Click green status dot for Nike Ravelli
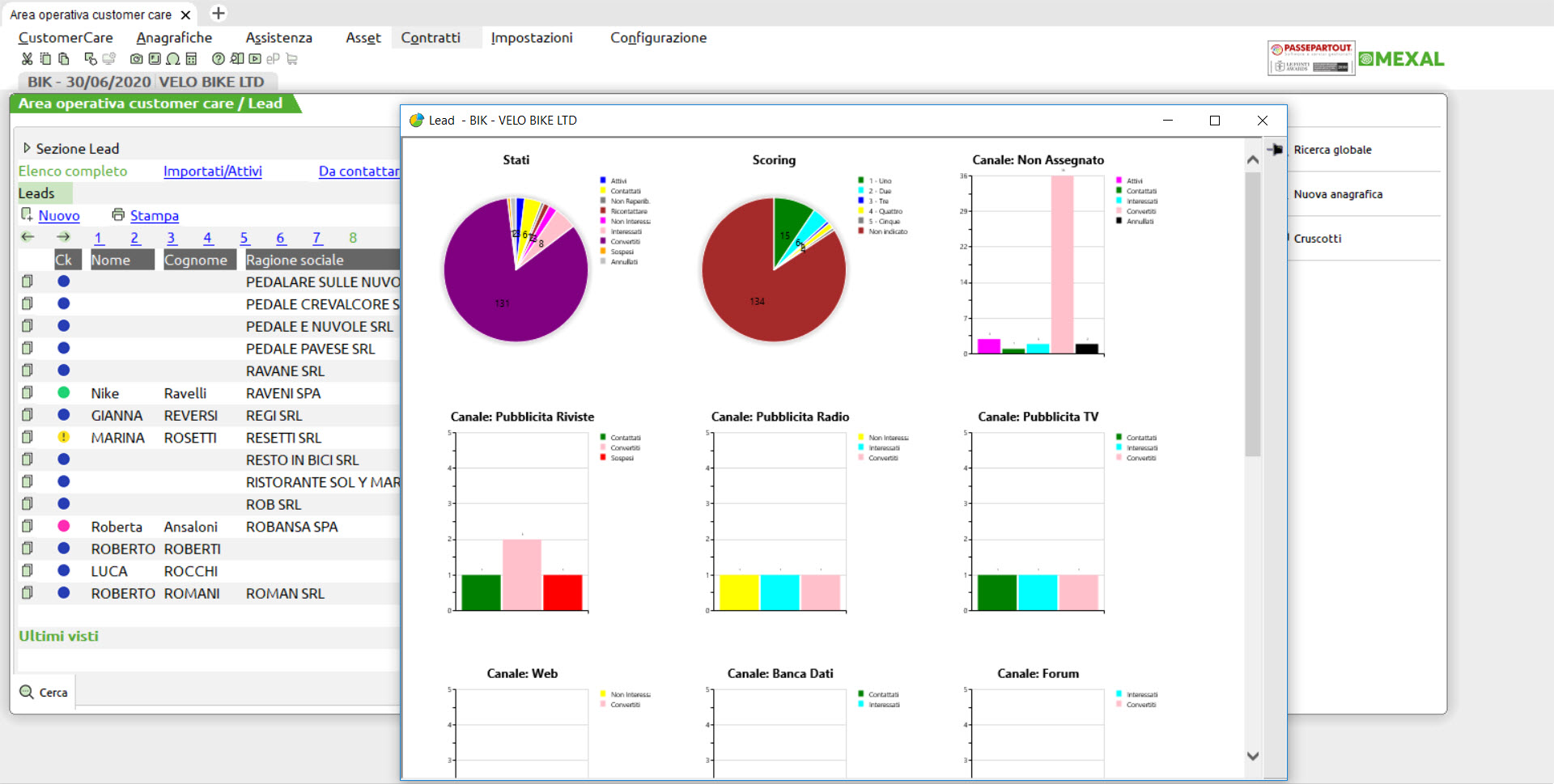Screen dimensions: 1554x784 coord(63,393)
